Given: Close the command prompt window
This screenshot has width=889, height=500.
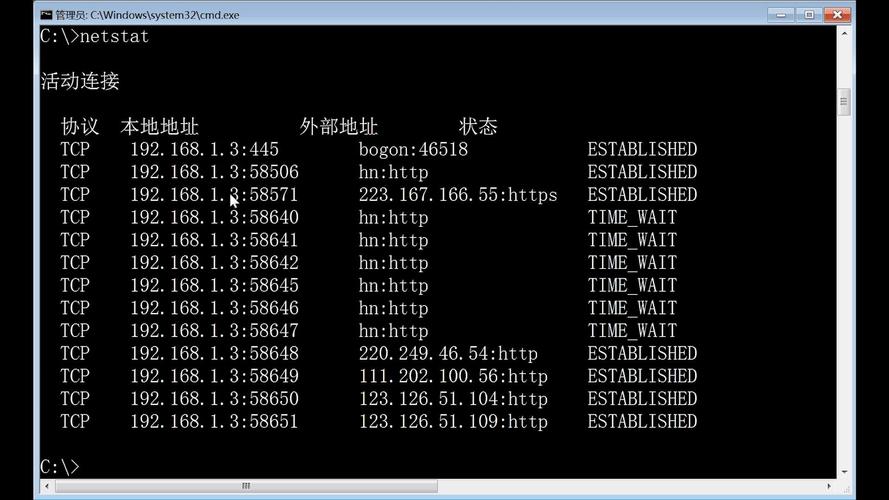Looking at the screenshot, I should pos(837,14).
